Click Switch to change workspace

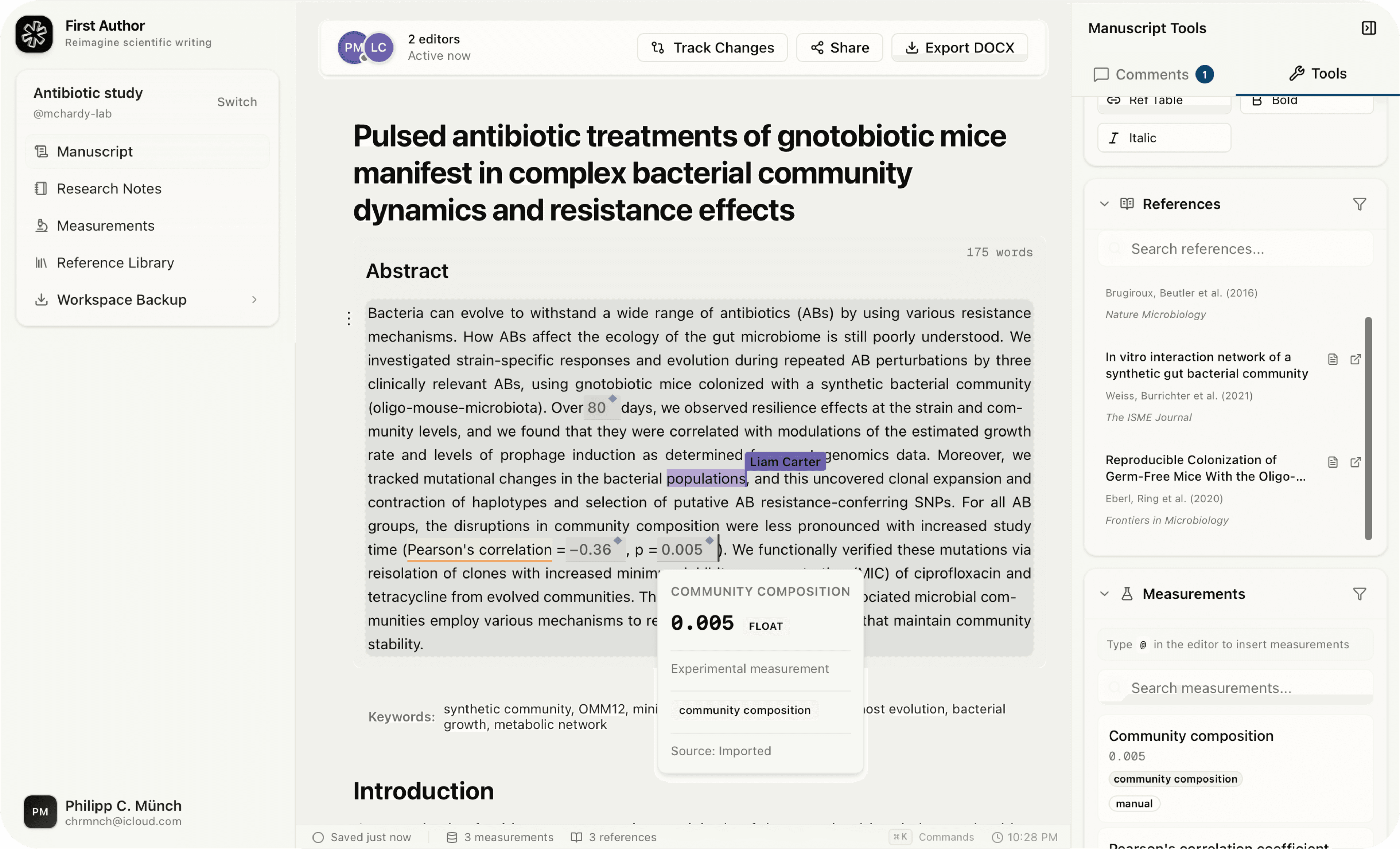coord(236,102)
